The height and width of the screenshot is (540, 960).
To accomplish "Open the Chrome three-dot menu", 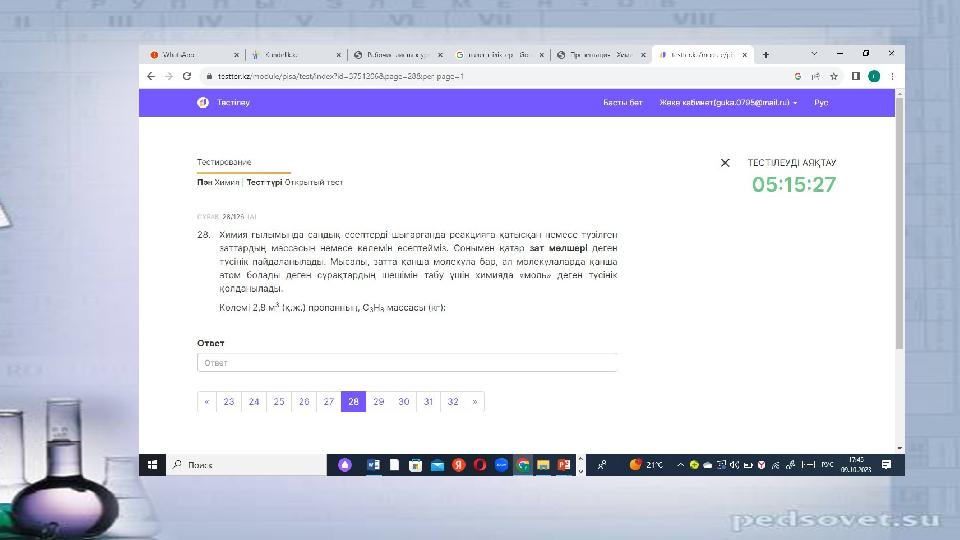I will click(x=892, y=77).
